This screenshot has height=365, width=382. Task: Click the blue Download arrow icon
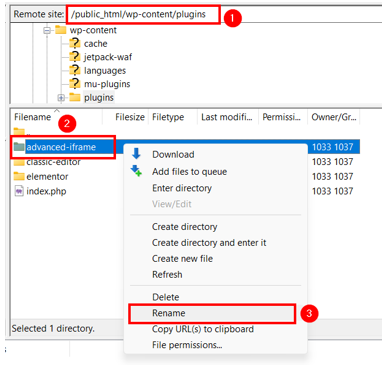(x=136, y=154)
